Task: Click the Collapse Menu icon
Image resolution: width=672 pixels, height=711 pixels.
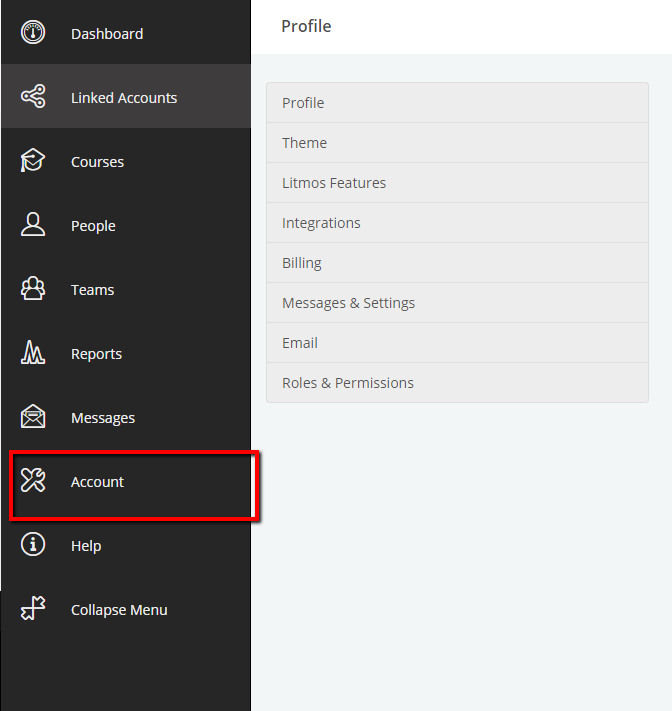Action: click(33, 608)
